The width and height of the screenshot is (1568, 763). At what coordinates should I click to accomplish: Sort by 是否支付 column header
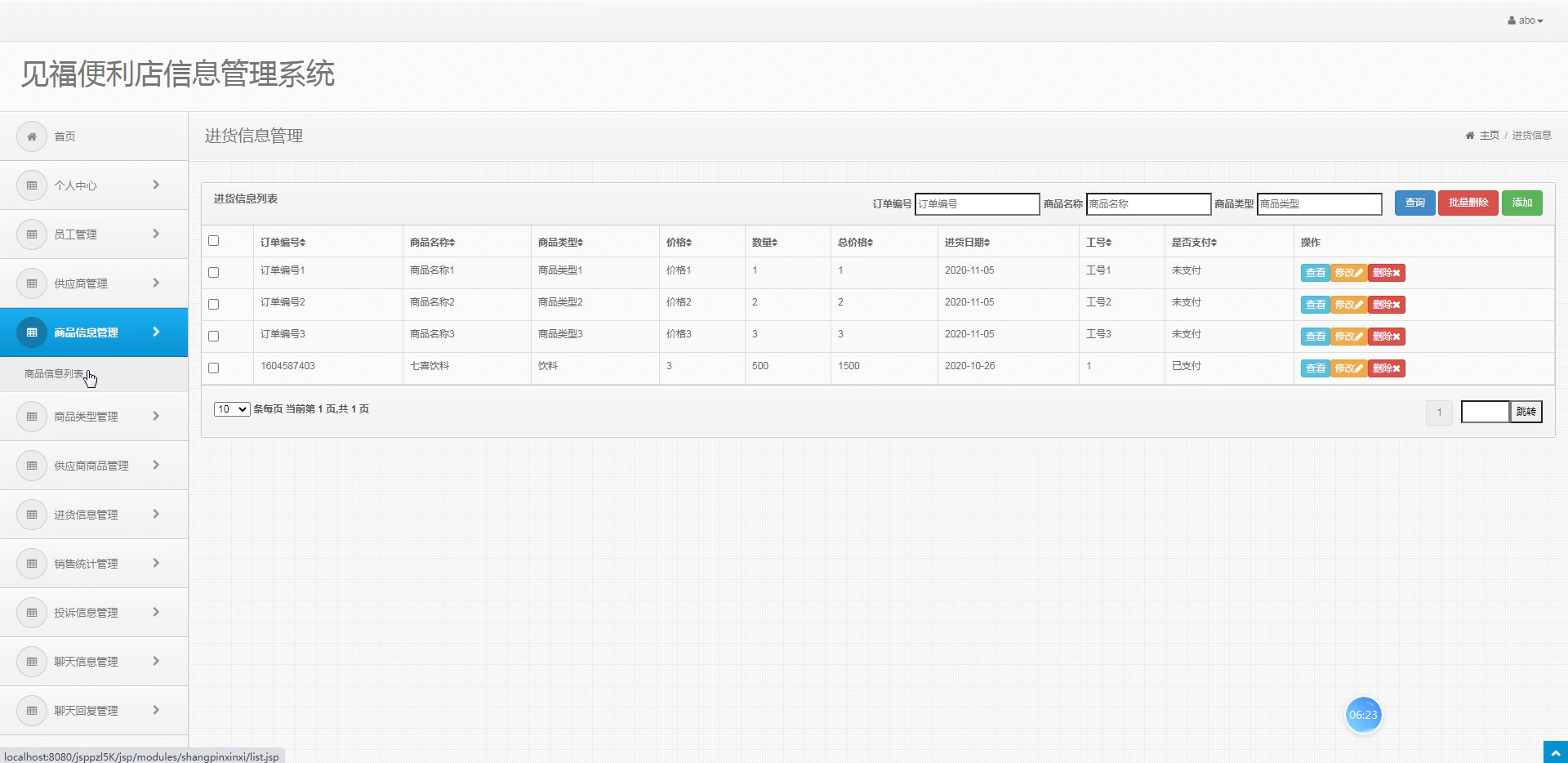coord(1194,243)
